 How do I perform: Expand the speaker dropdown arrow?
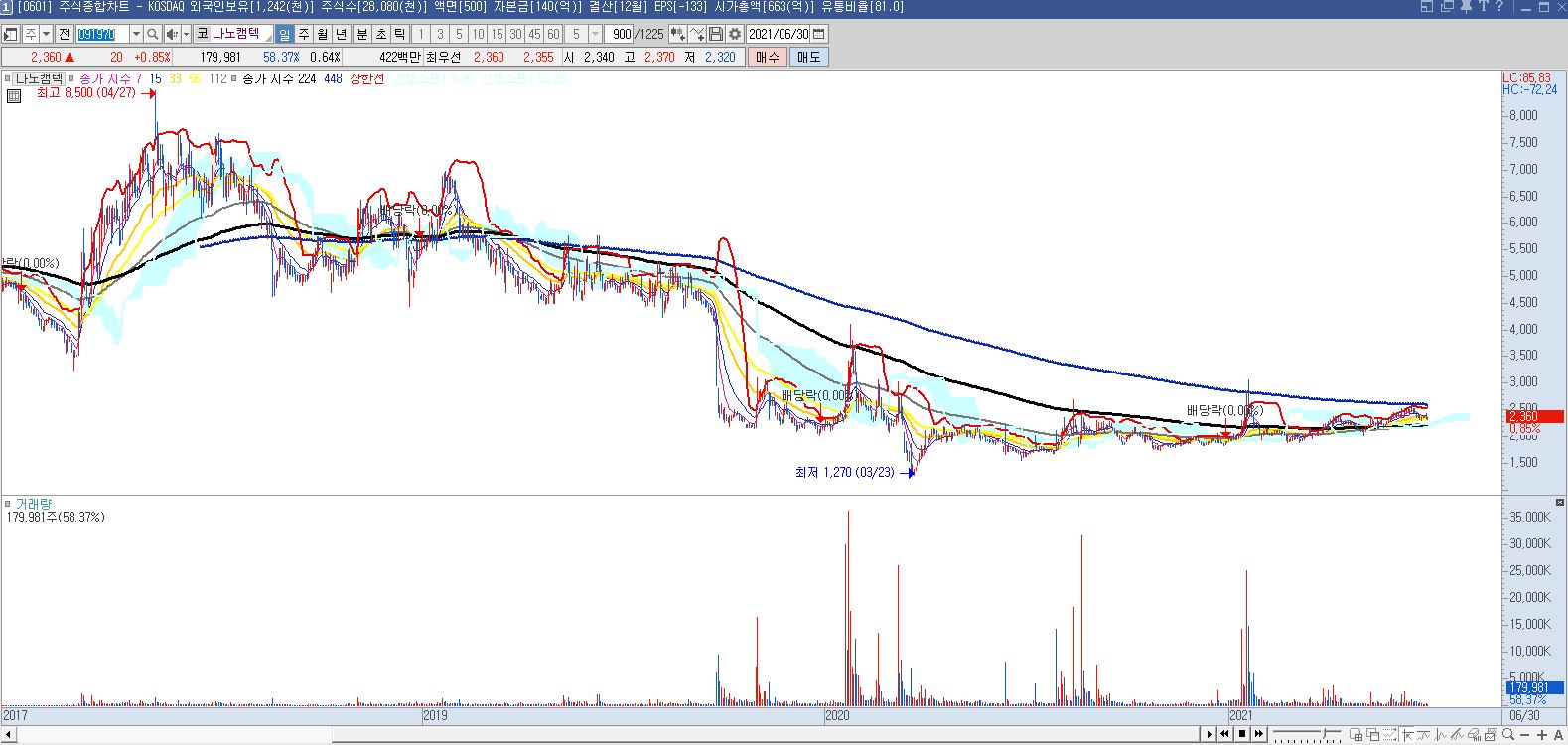186,34
